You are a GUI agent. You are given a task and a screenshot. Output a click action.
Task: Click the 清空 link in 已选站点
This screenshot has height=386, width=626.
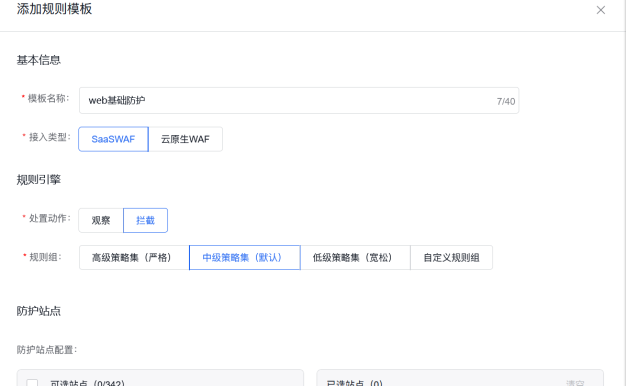575,383
